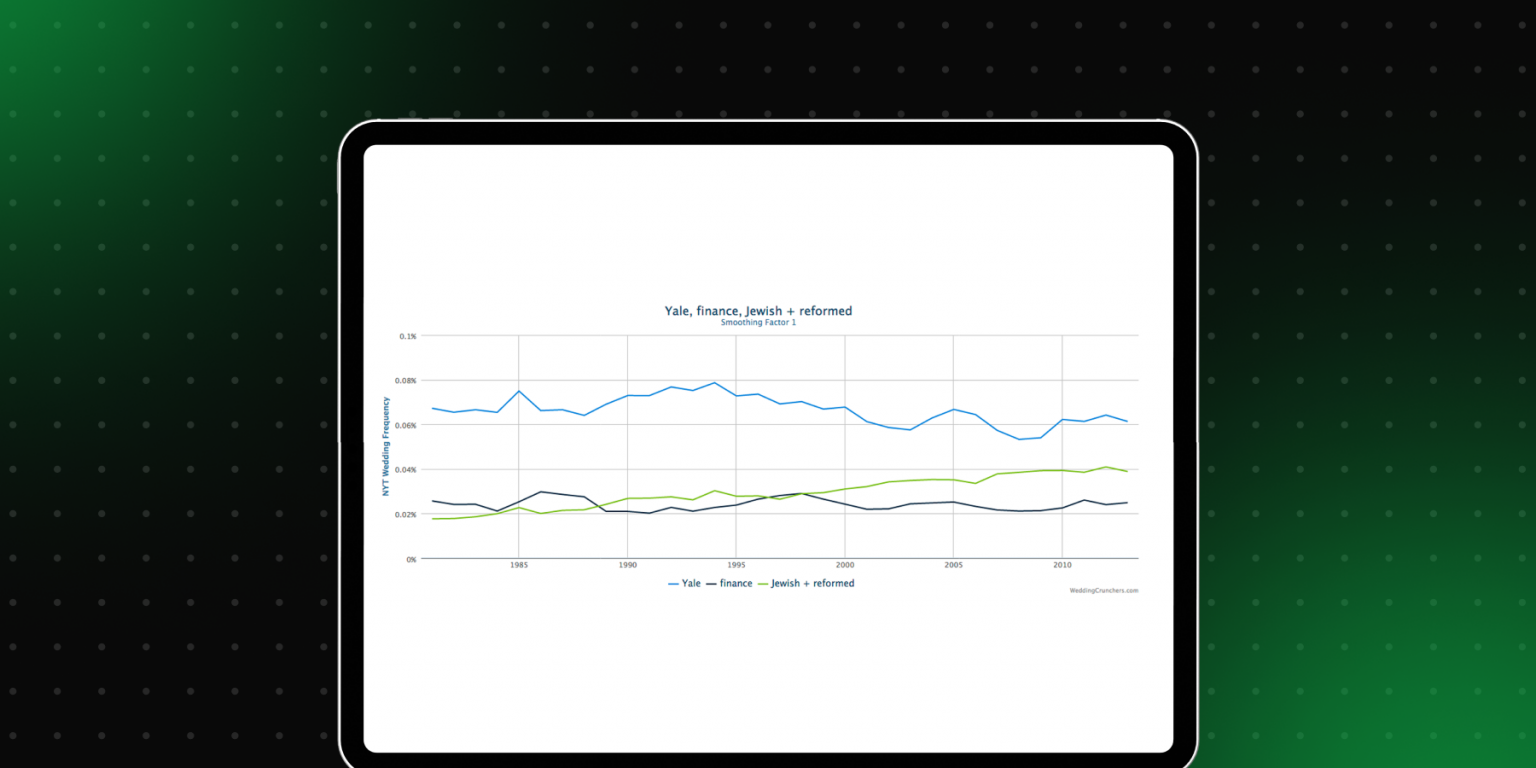
Task: Click the 0.02% gridline label
Action: 408,515
